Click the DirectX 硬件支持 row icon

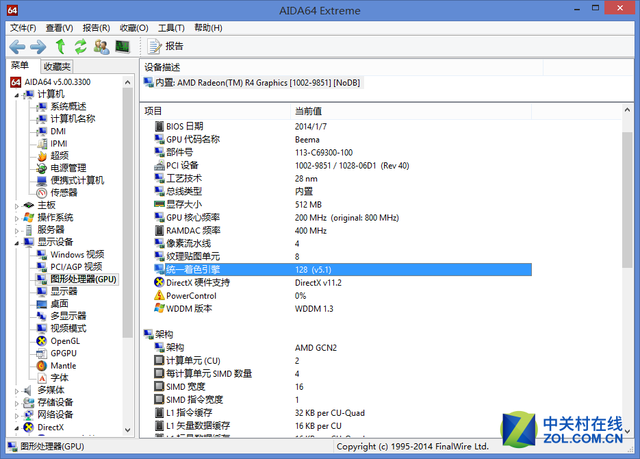[159, 282]
